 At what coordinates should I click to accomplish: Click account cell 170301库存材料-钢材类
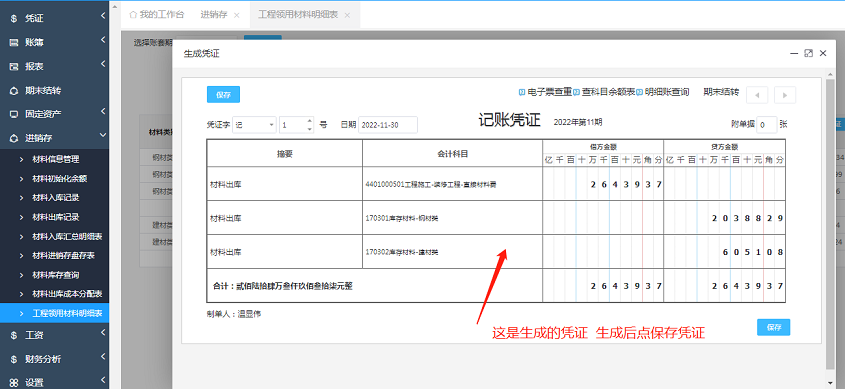click(x=452, y=218)
